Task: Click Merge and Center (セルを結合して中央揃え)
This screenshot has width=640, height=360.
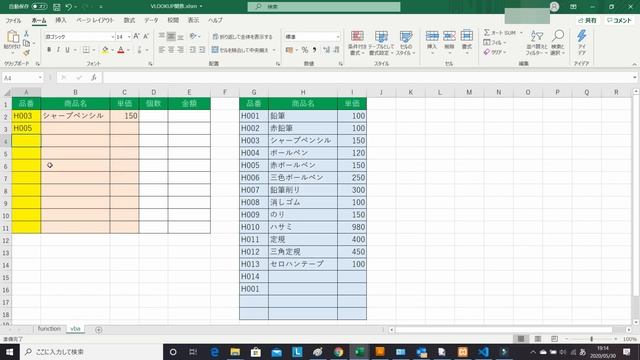Action: (240, 50)
